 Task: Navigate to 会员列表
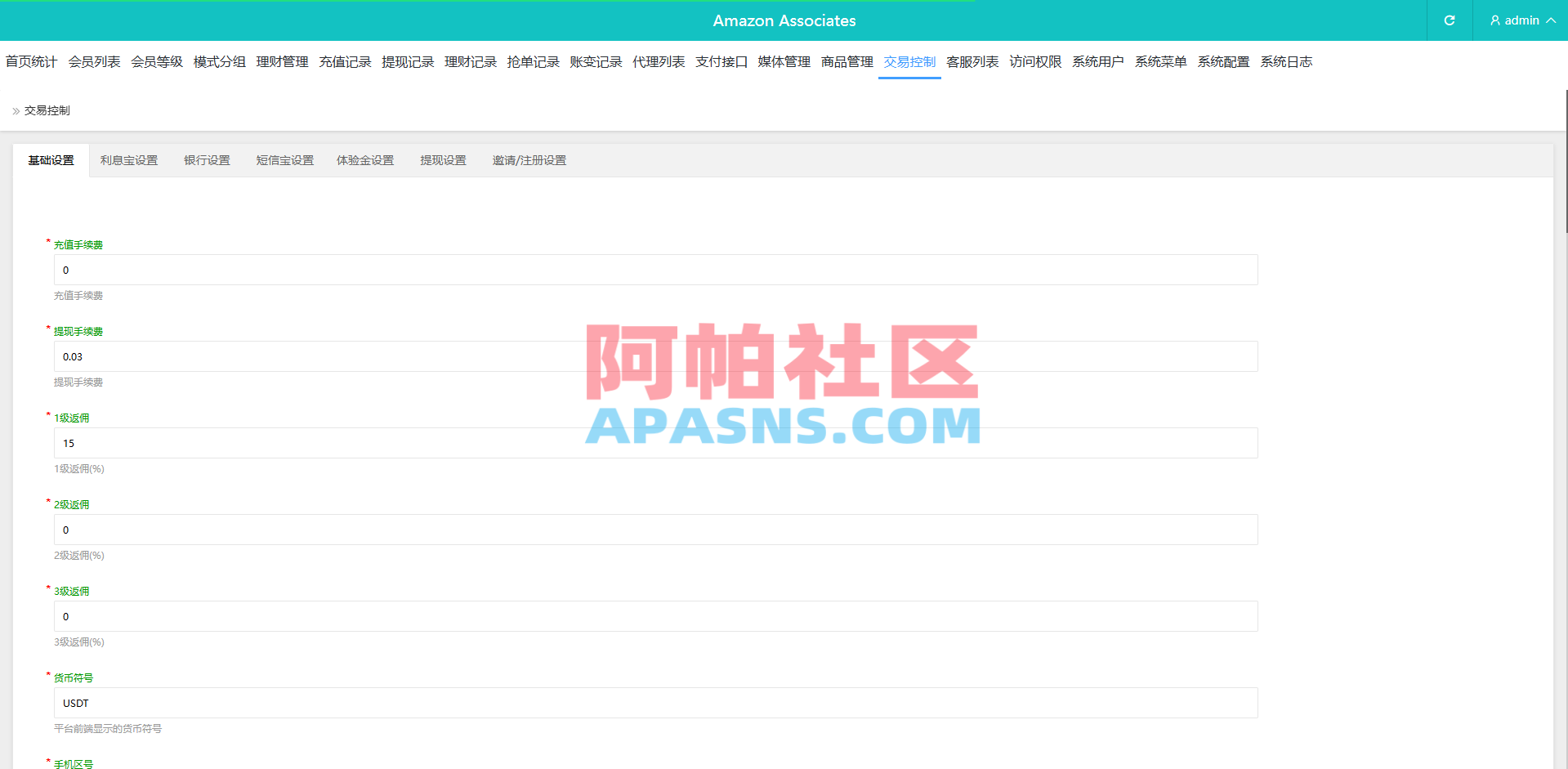click(x=94, y=61)
